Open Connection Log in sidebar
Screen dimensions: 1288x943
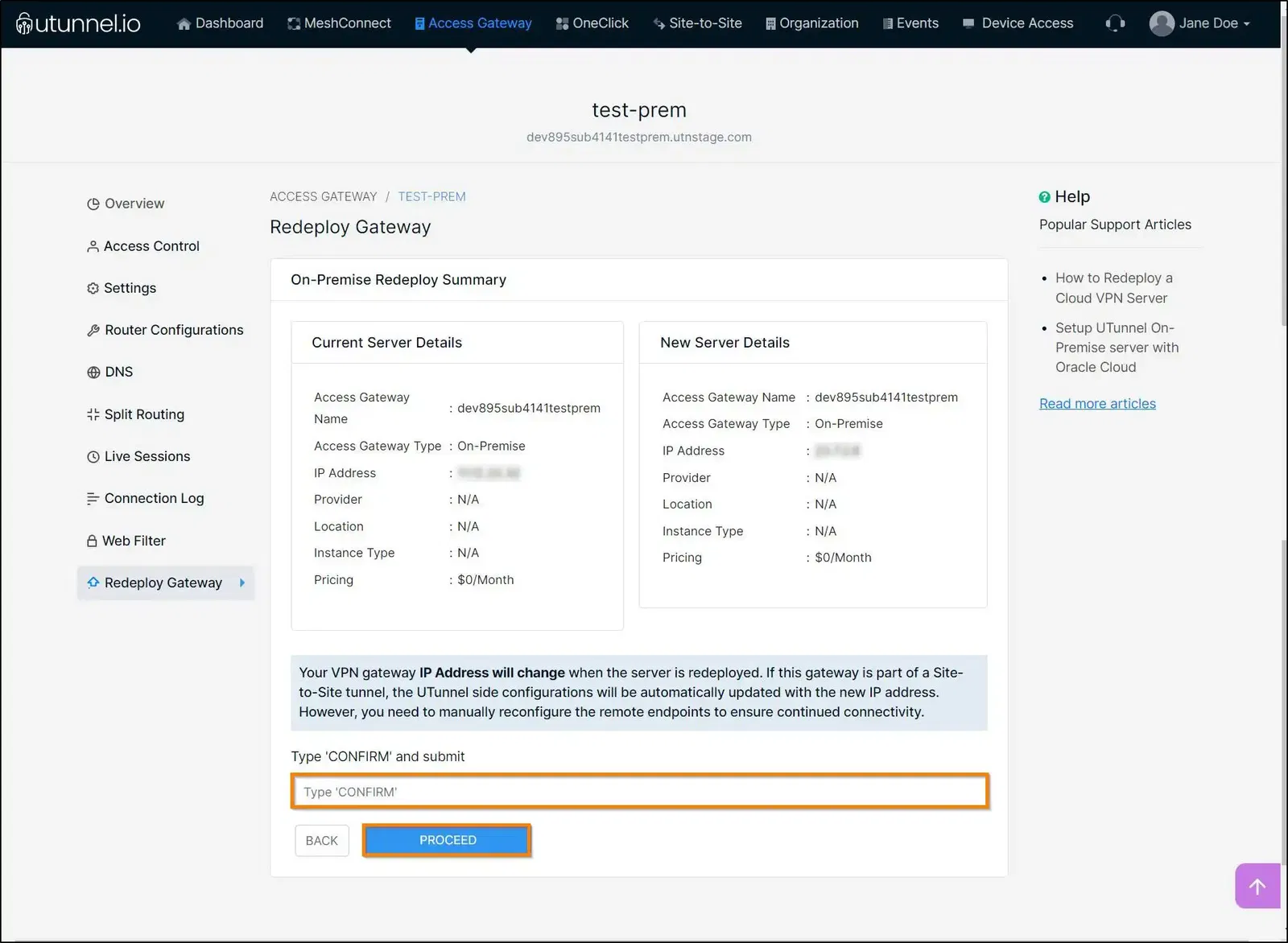click(x=145, y=498)
